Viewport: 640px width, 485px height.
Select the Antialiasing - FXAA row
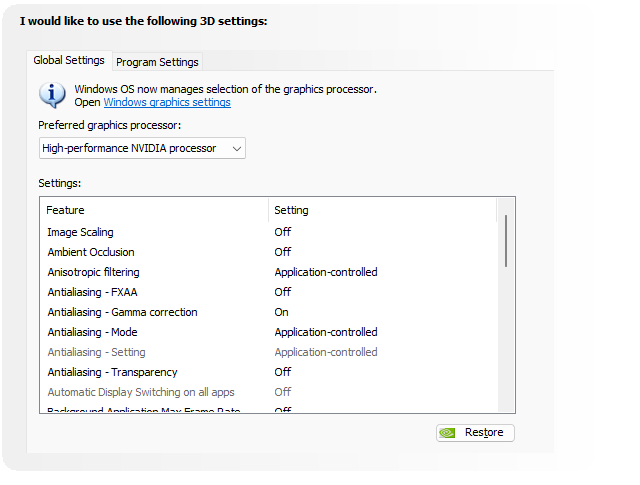click(x=93, y=292)
